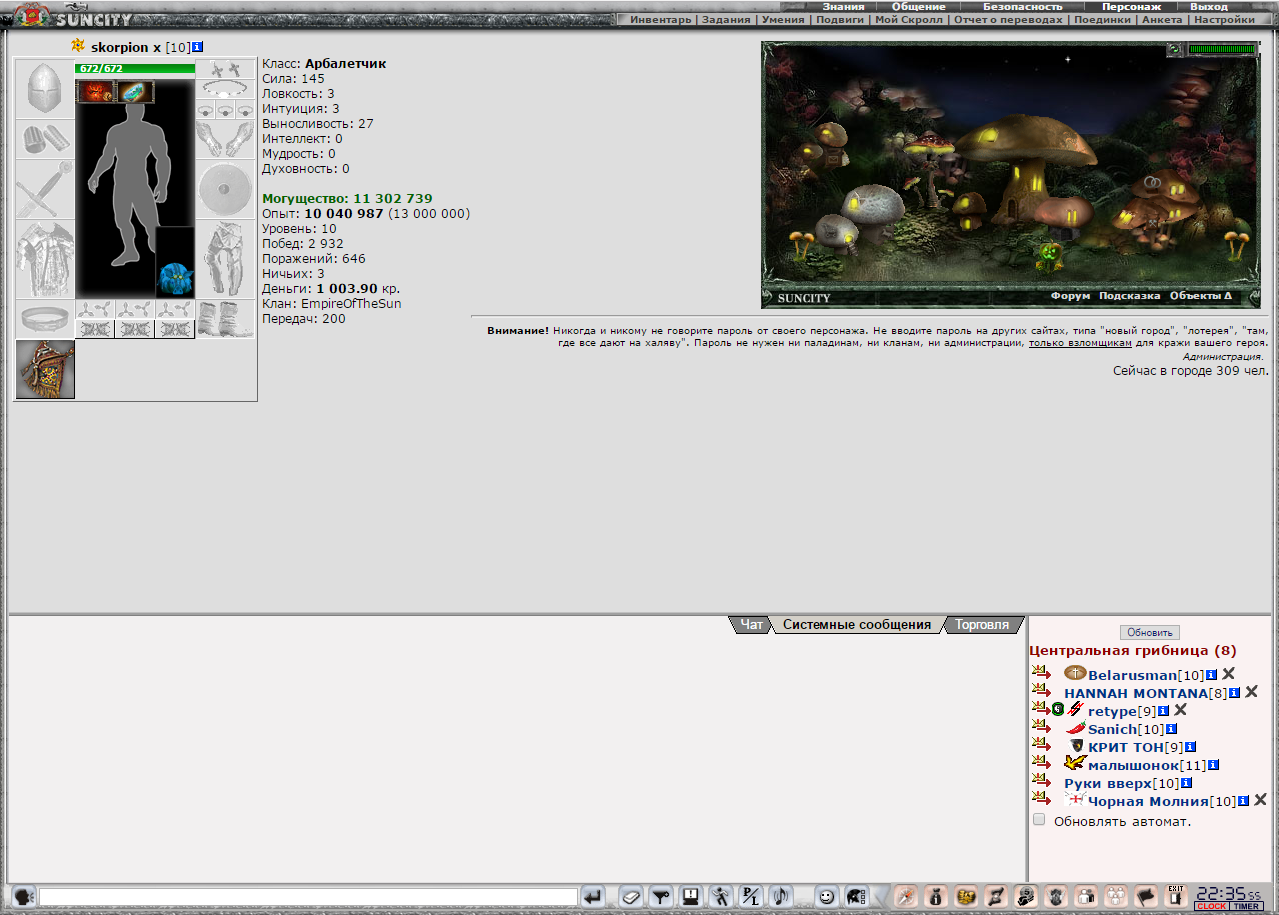Click the floppy disk save icon
1279x915 pixels.
click(691, 897)
